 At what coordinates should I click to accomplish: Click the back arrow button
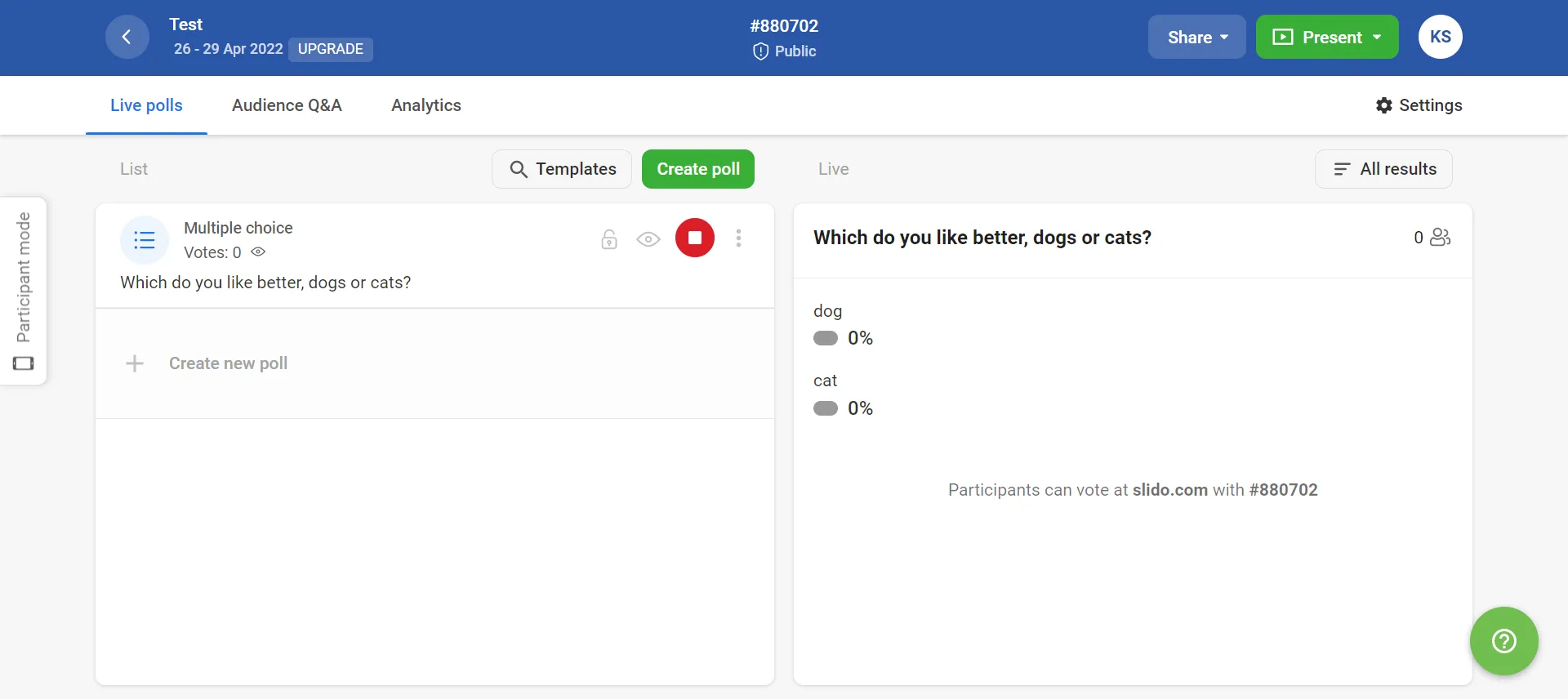point(127,37)
